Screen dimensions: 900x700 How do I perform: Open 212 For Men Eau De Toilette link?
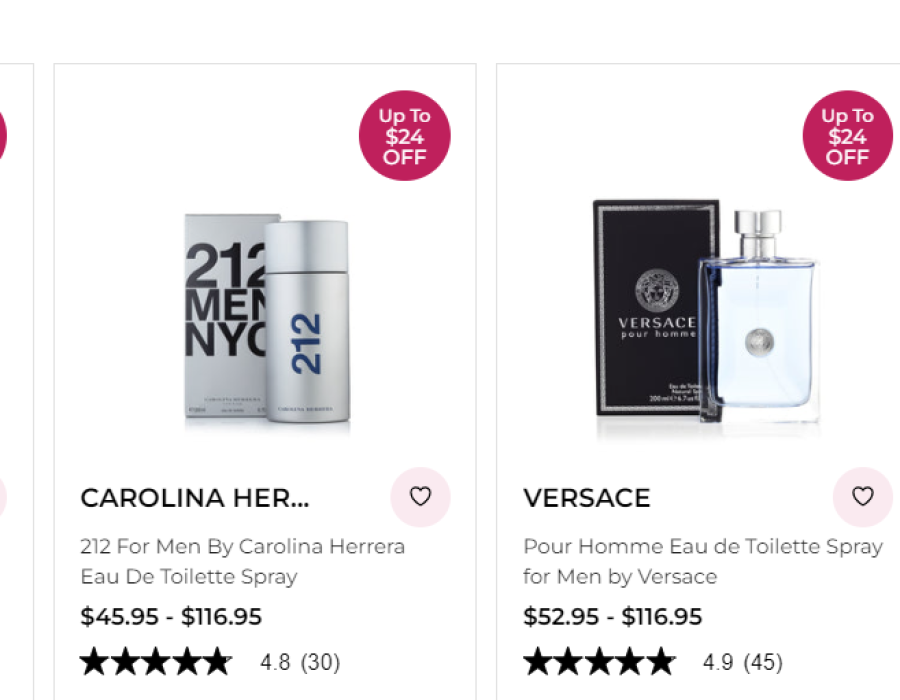coord(242,562)
